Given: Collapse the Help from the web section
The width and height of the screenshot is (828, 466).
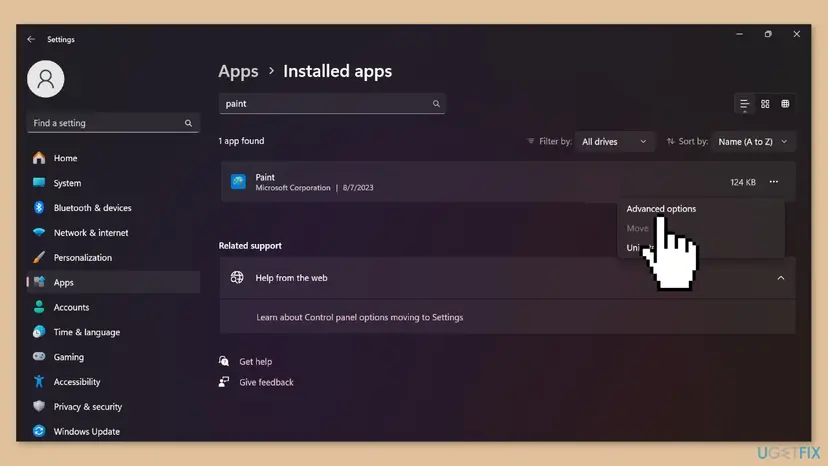Looking at the screenshot, I should coord(780,278).
